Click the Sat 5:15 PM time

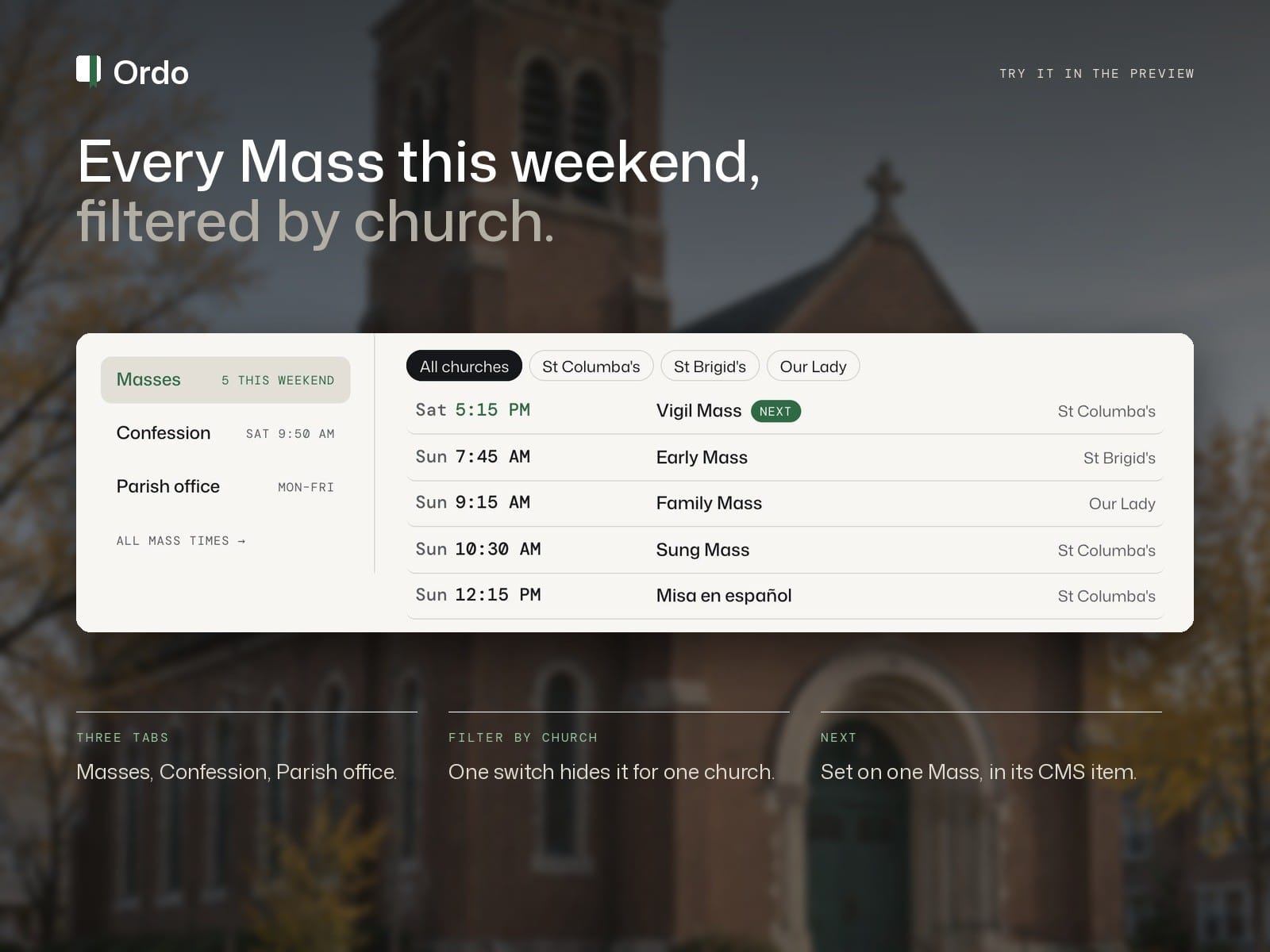tap(473, 410)
